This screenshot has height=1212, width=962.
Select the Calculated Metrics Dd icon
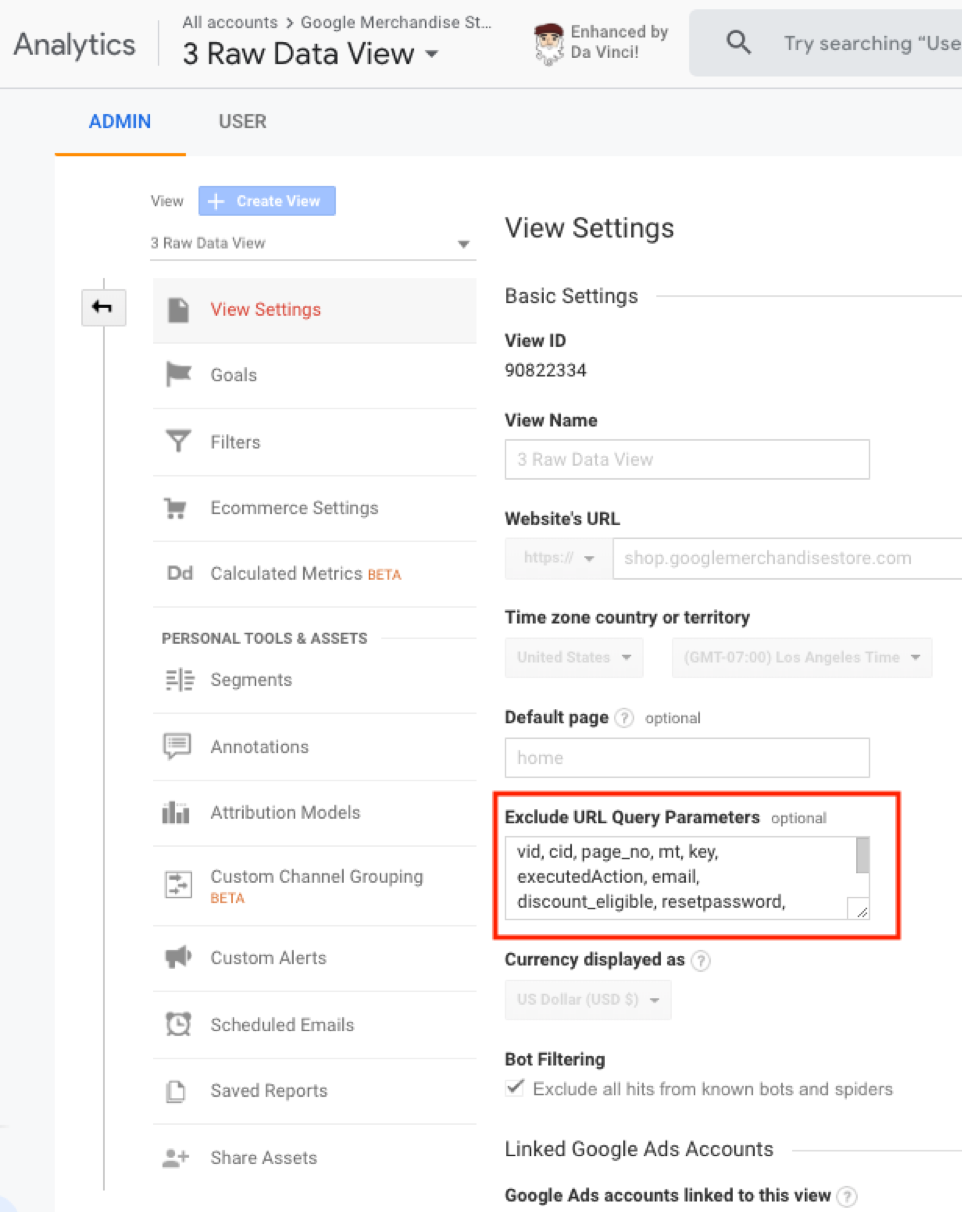[x=179, y=574]
